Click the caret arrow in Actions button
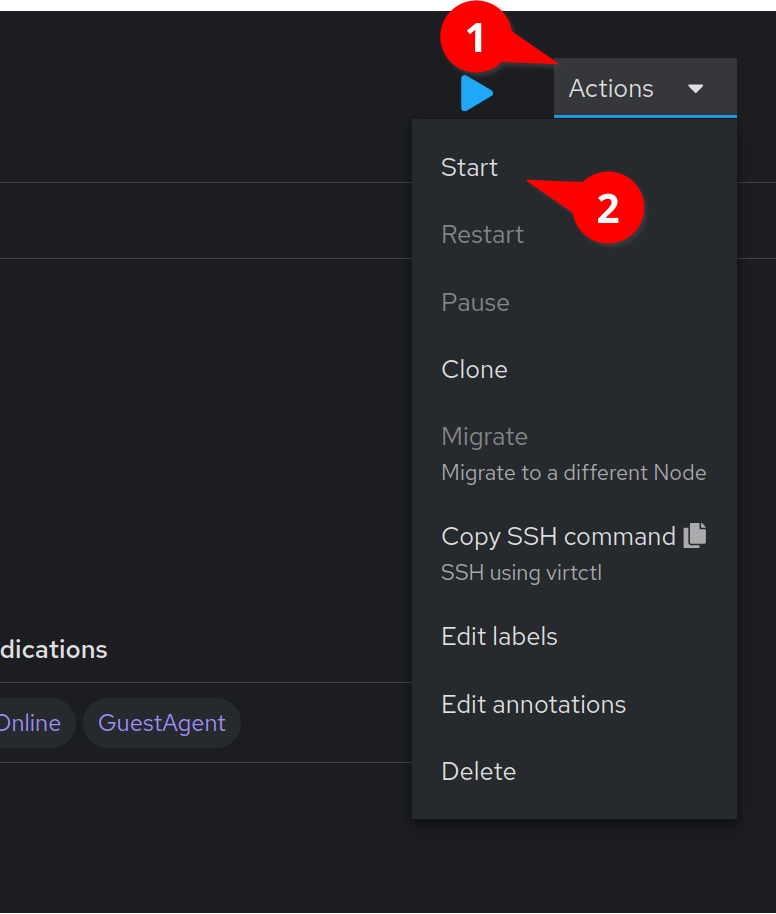Viewport: 776px width, 914px height. pyautogui.click(x=696, y=89)
